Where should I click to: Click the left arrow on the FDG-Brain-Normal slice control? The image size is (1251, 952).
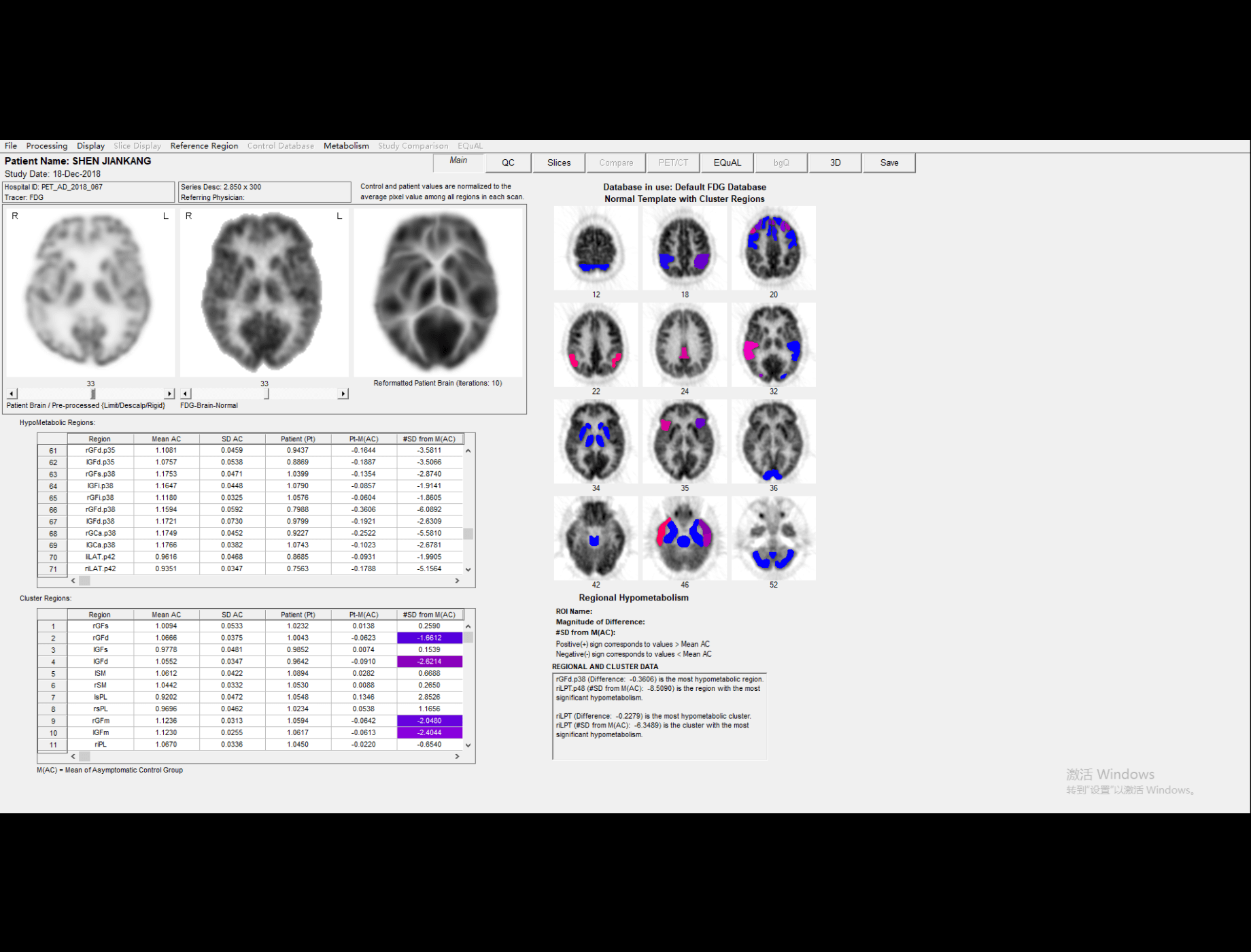tap(185, 393)
